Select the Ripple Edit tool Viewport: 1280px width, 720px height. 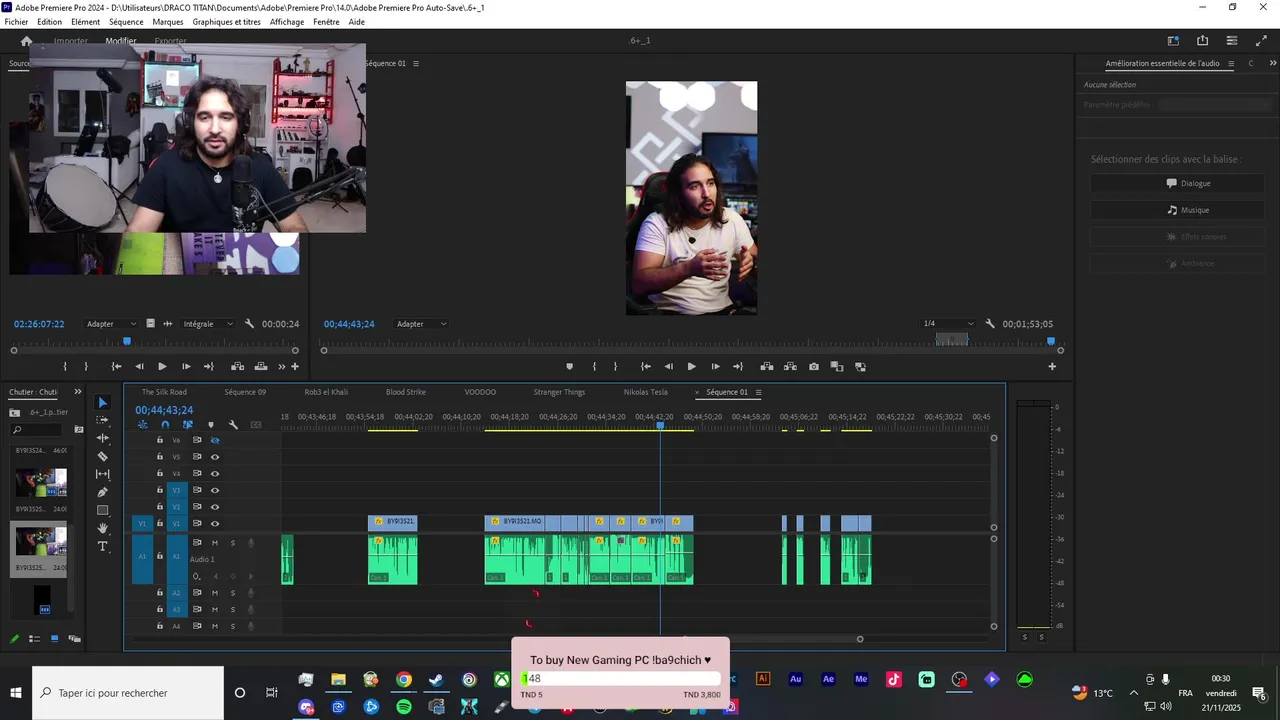102,438
